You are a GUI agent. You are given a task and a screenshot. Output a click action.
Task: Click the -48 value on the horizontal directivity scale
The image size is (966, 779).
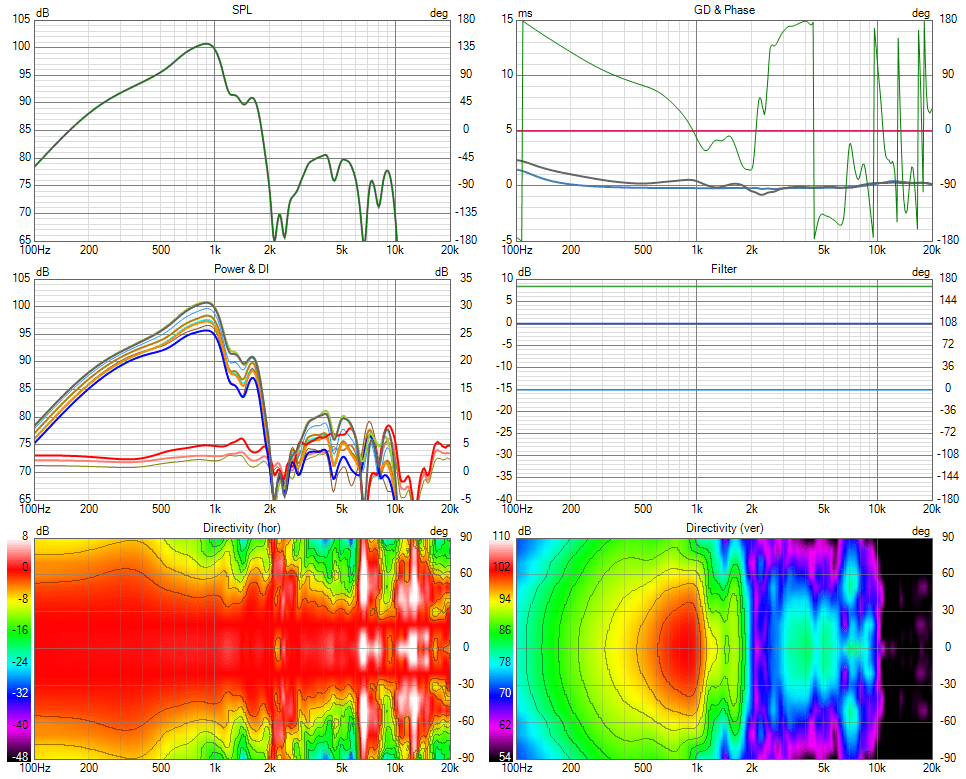tap(20, 756)
